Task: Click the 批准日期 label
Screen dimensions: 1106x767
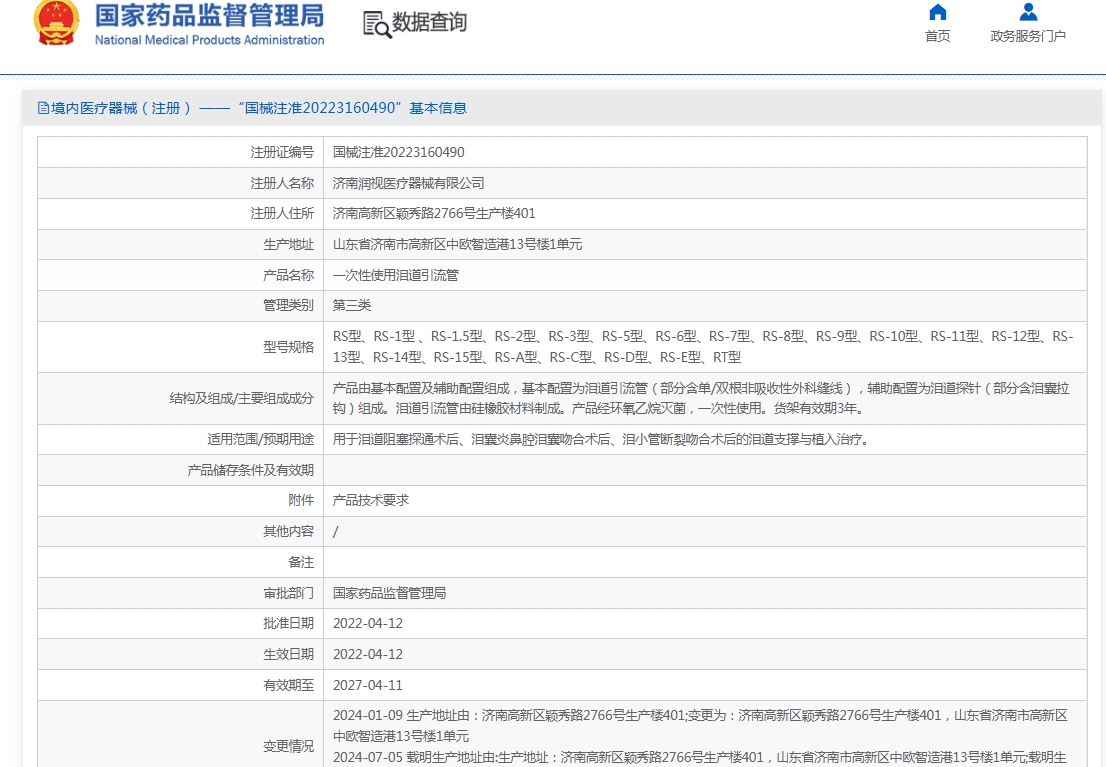Action: [288, 624]
